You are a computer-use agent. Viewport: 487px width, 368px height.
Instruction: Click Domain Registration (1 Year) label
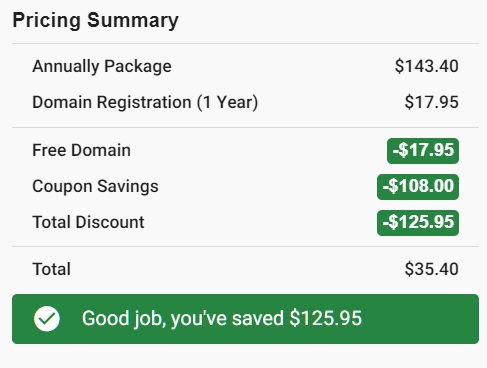(145, 102)
